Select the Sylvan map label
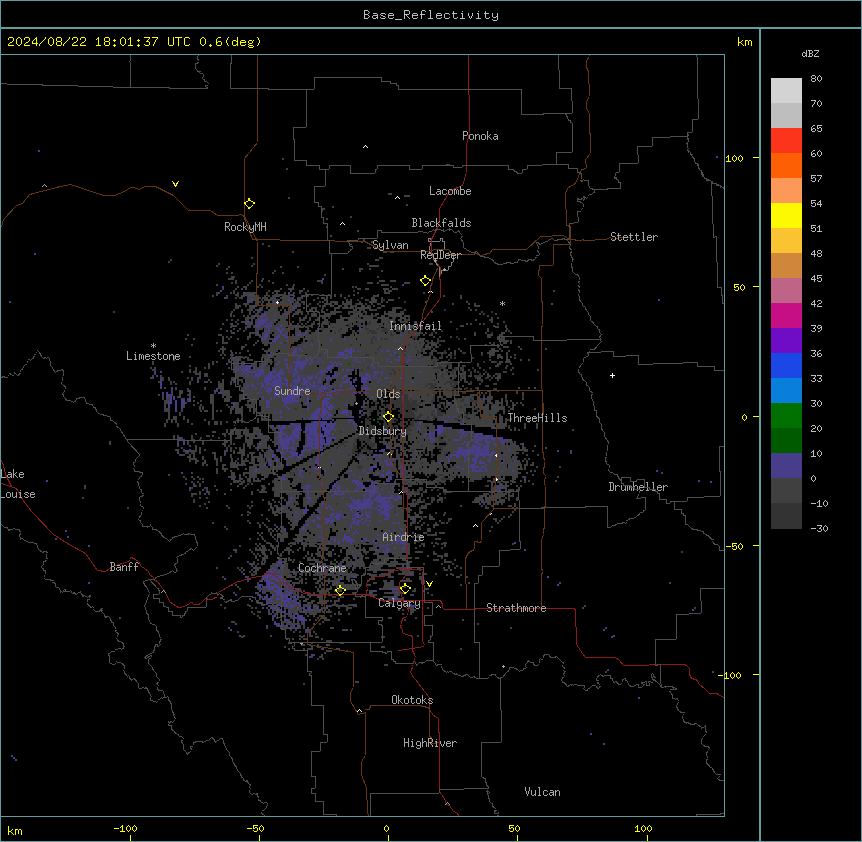The image size is (862, 842). (390, 245)
